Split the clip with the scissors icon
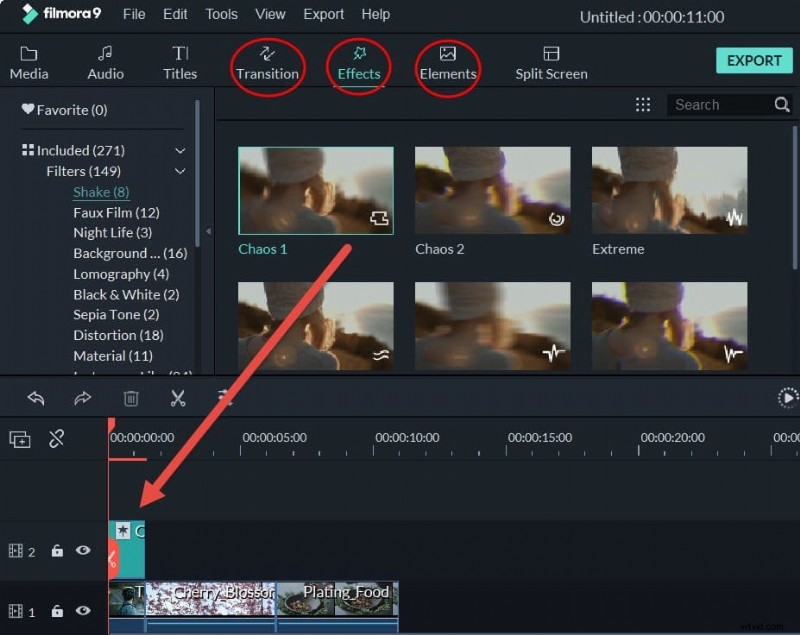800x635 pixels. [178, 398]
